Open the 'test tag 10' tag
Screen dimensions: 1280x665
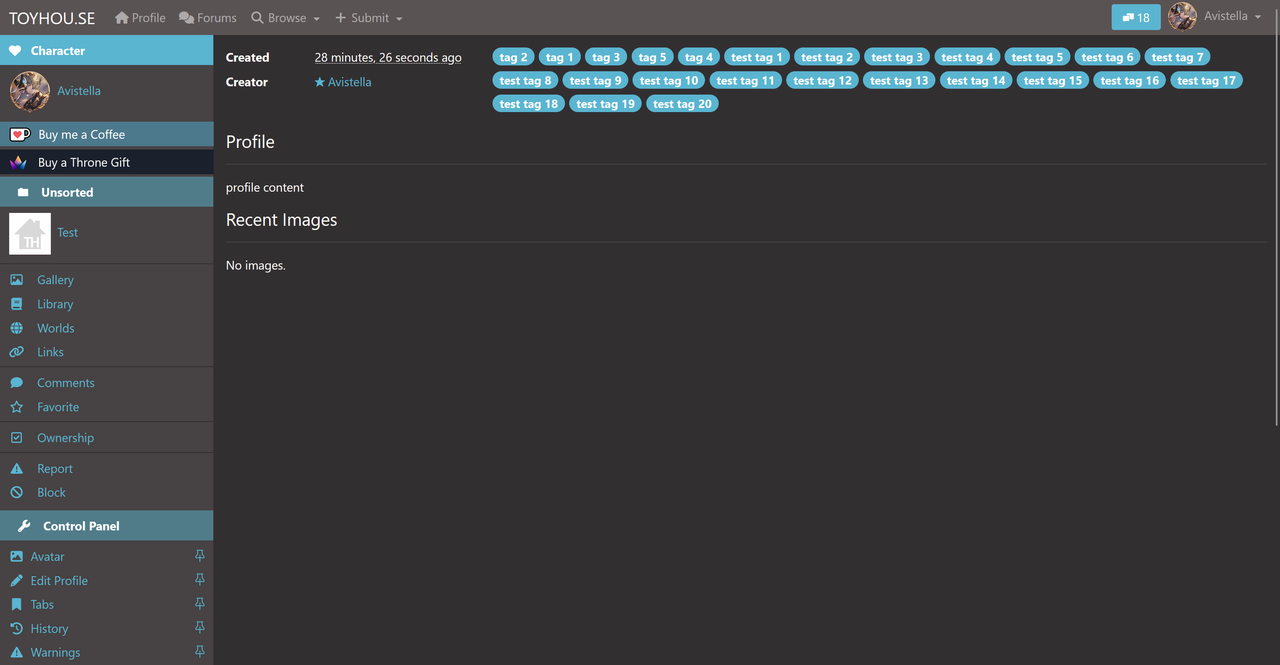point(669,80)
